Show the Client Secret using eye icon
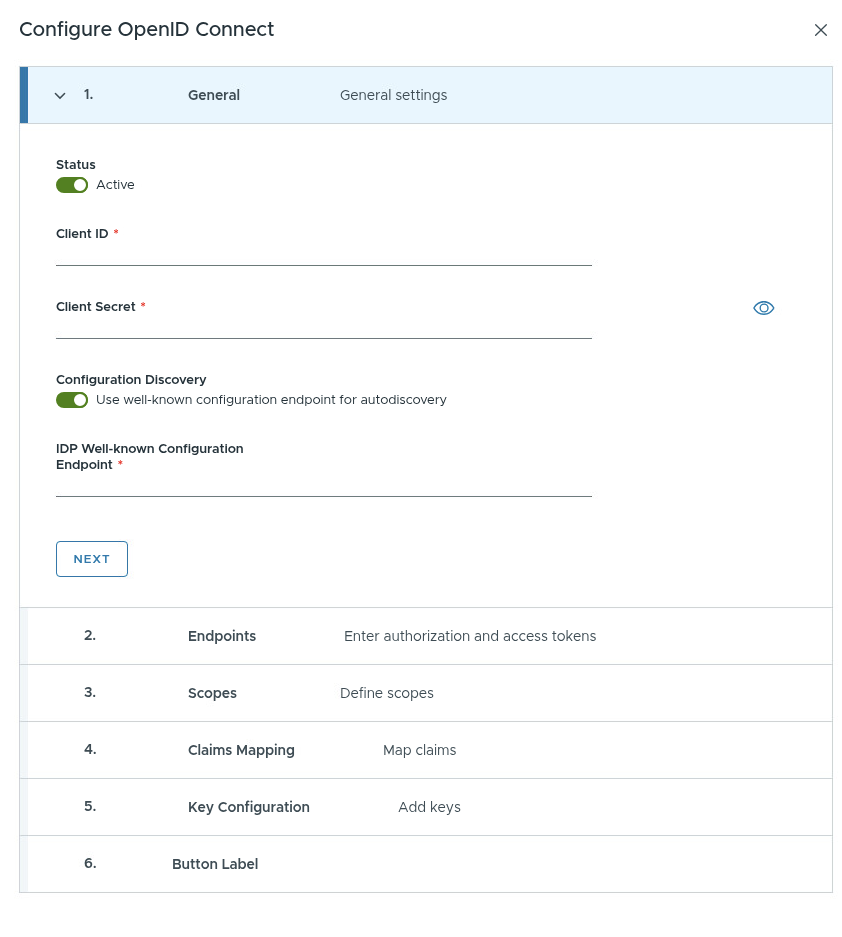This screenshot has width=842, height=937. click(x=763, y=308)
